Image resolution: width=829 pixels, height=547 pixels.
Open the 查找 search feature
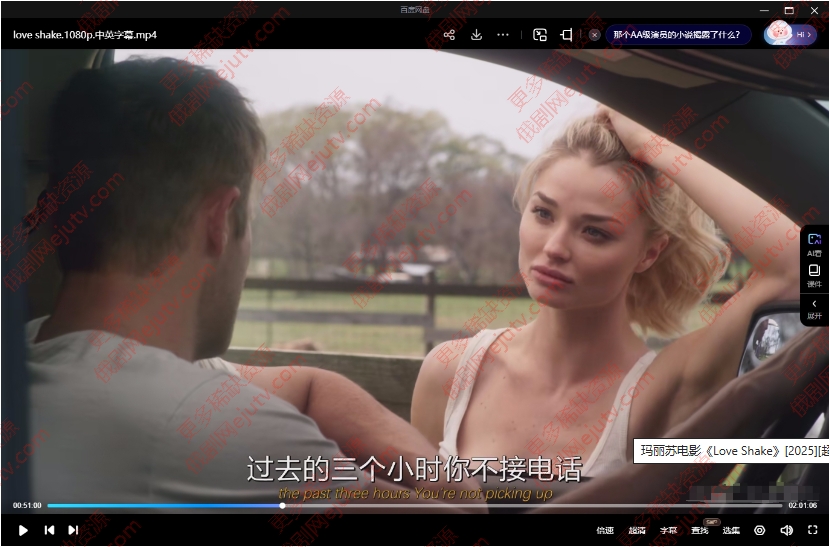(x=699, y=531)
